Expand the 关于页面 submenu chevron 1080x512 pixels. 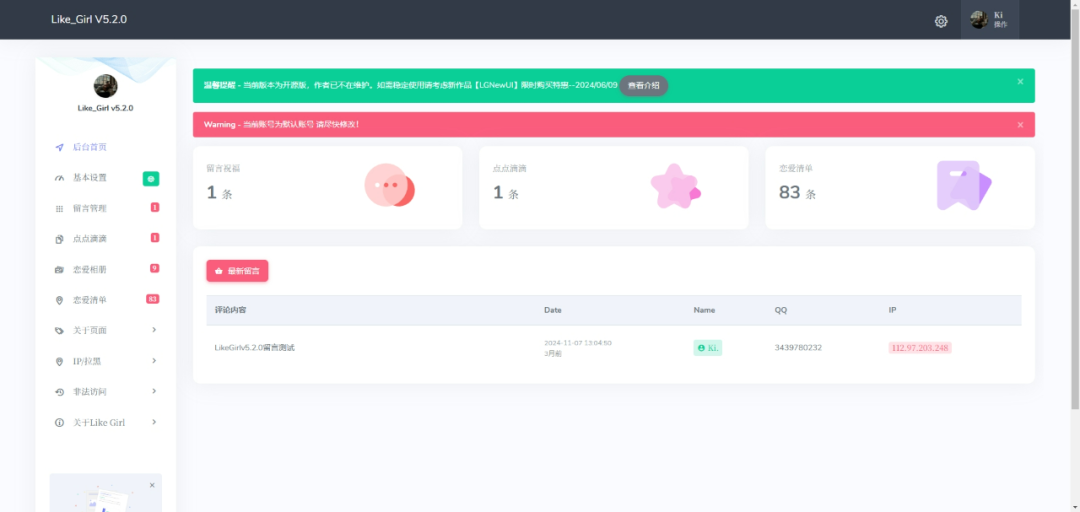[x=154, y=330]
